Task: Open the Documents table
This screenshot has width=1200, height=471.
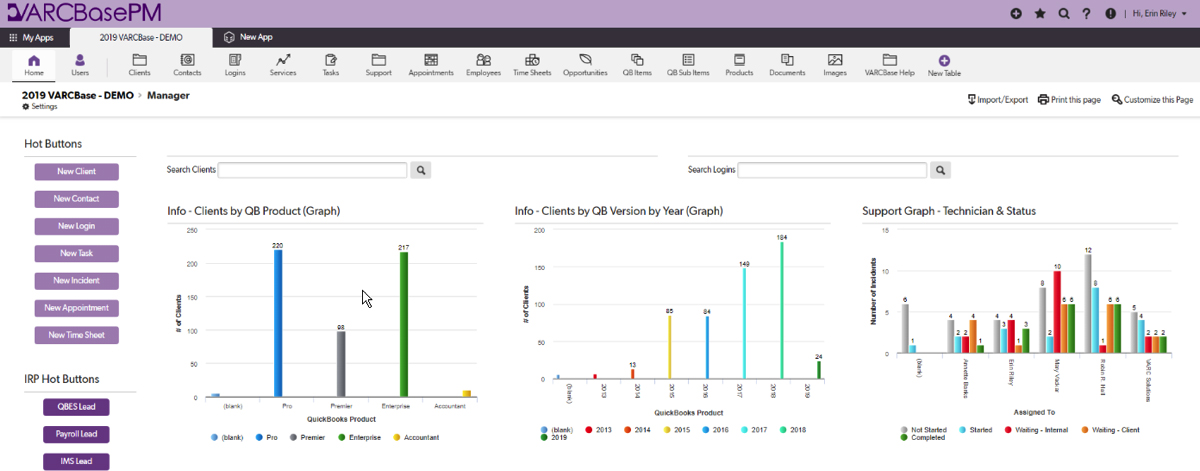Action: [x=787, y=65]
